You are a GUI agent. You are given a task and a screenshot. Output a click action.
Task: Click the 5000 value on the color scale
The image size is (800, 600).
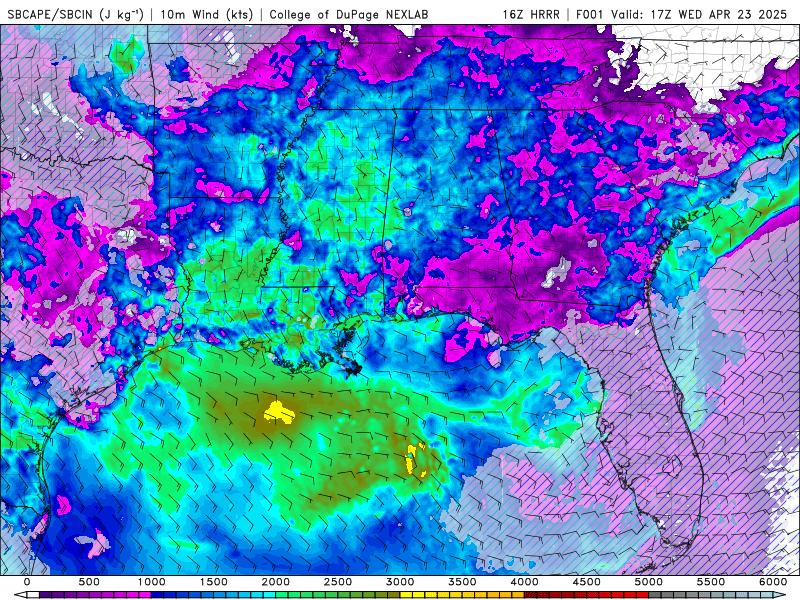tap(649, 582)
